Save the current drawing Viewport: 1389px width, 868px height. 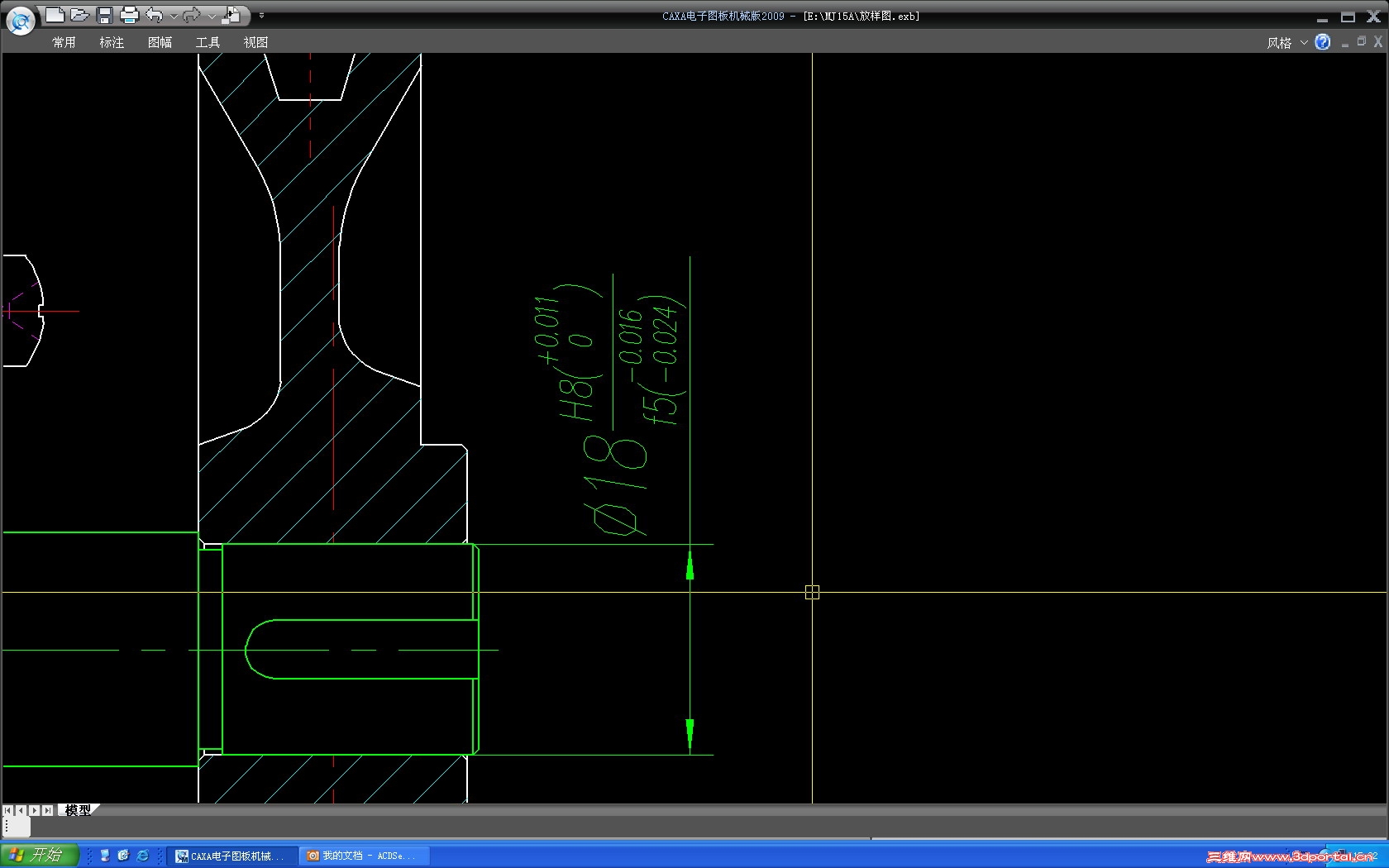pos(104,15)
